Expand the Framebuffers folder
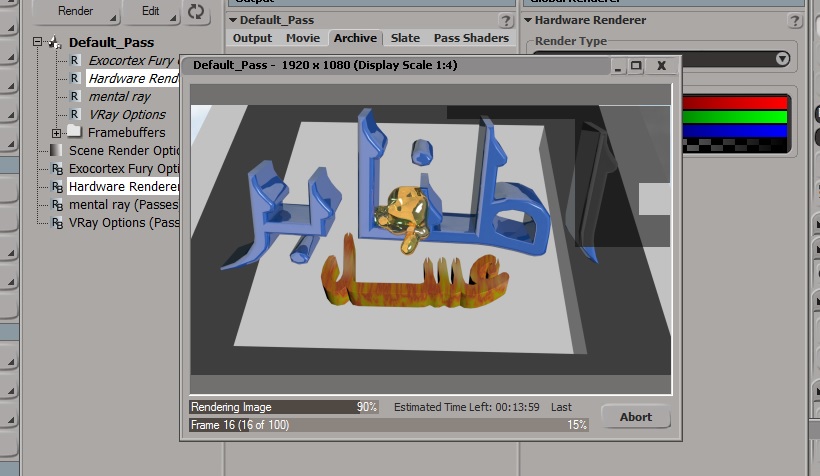This screenshot has width=820, height=476. pos(56,133)
